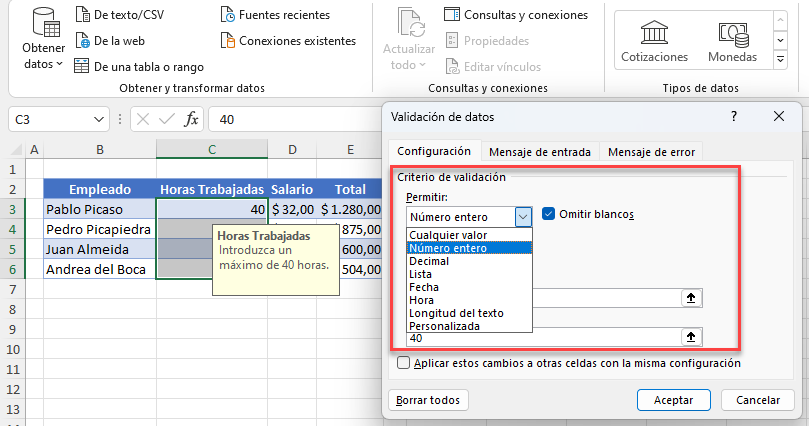The width and height of the screenshot is (809, 426).
Task: Expand the Tipos de datos gallery
Action: click(x=781, y=60)
